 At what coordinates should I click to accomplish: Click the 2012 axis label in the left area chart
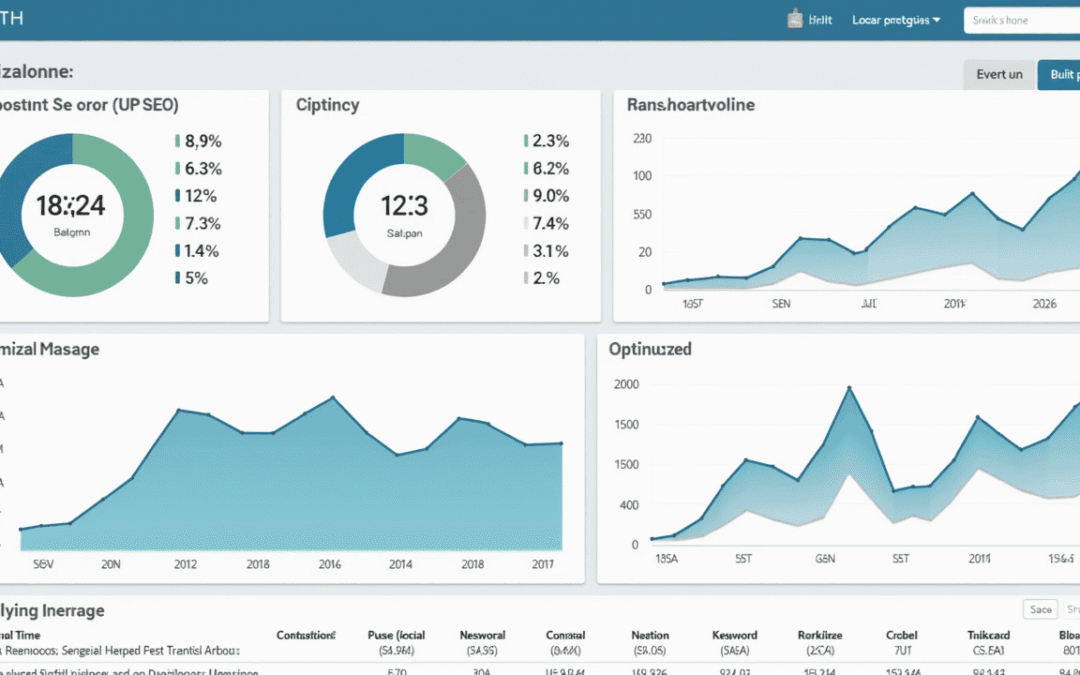[x=185, y=564]
